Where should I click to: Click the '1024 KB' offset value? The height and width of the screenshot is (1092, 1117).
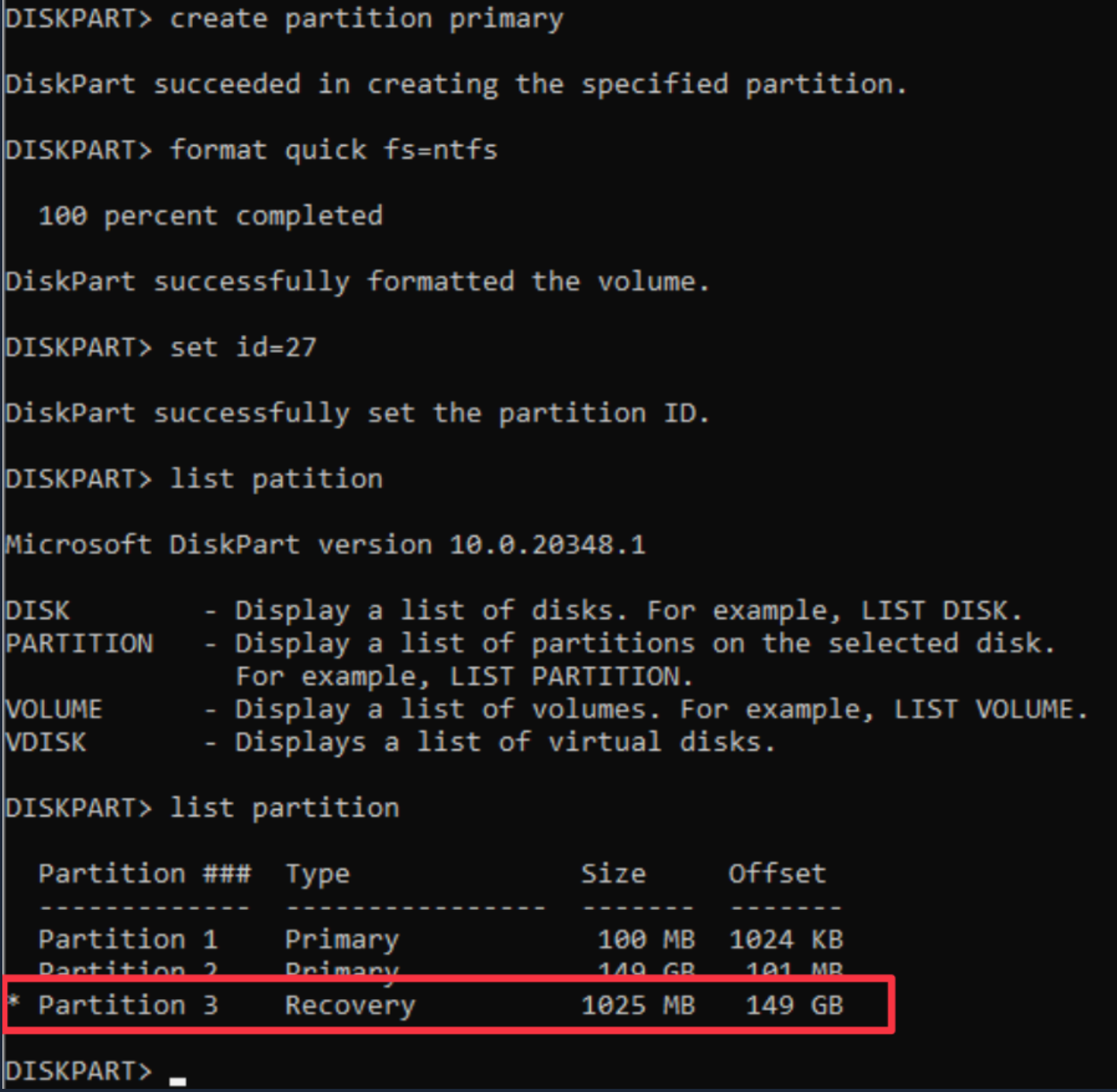(786, 939)
